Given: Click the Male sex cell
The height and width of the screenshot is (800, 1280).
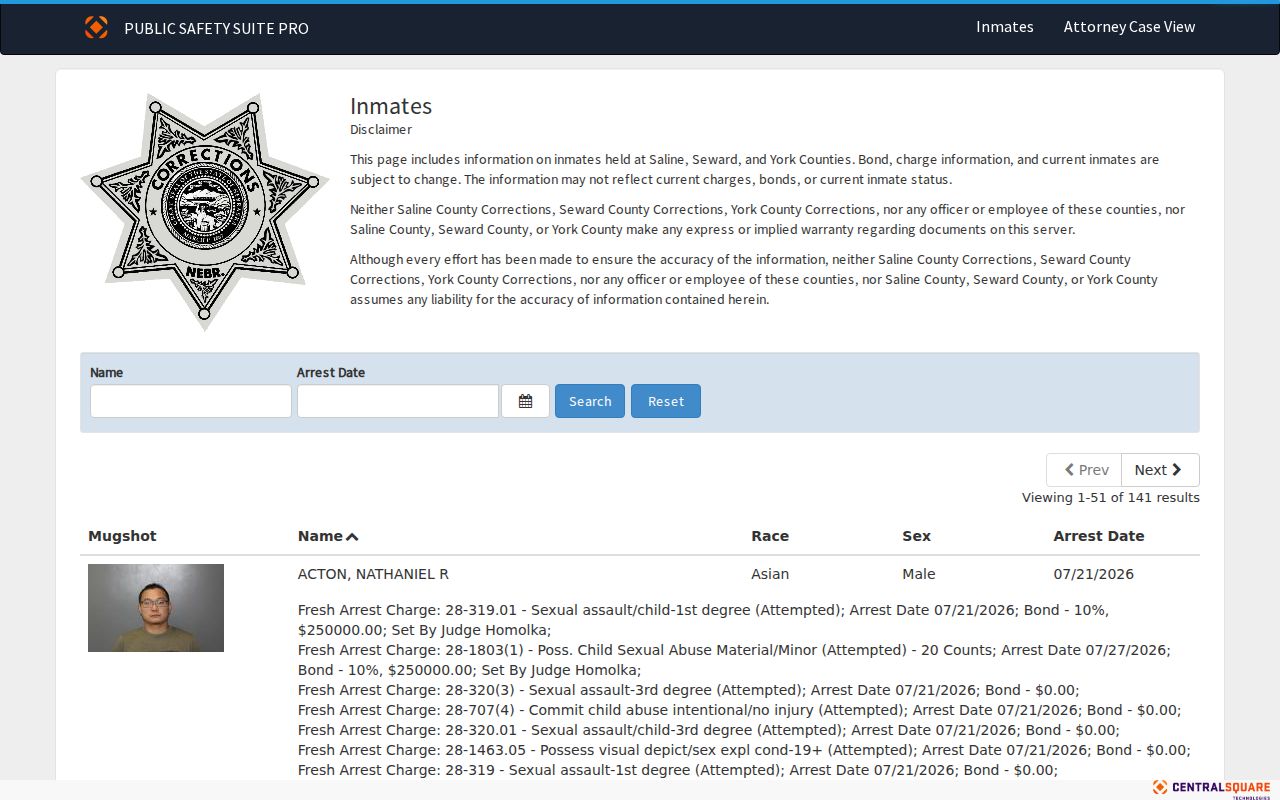Looking at the screenshot, I should pyautogui.click(x=919, y=574).
